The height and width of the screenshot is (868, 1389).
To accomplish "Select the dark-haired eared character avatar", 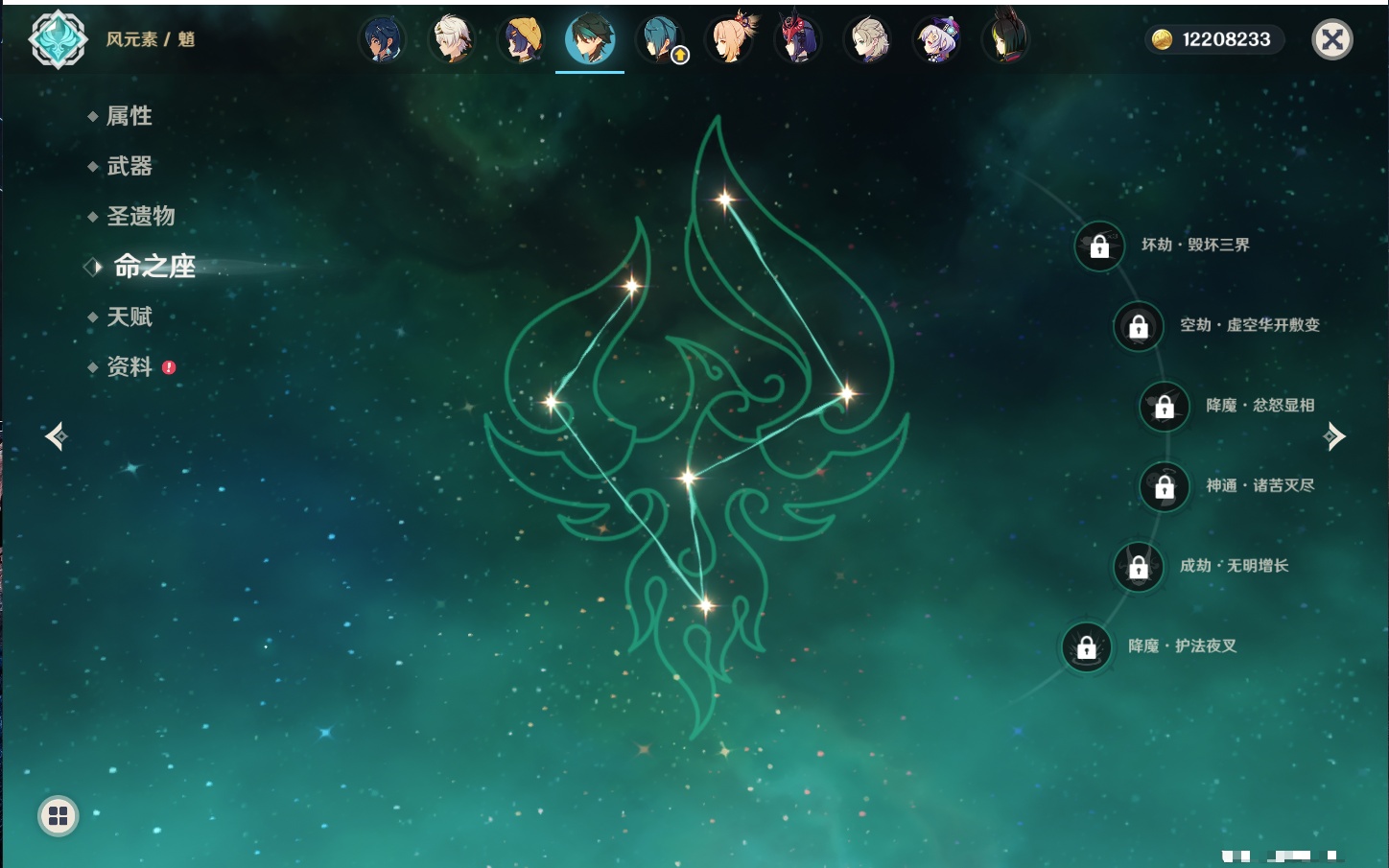I will point(1006,38).
